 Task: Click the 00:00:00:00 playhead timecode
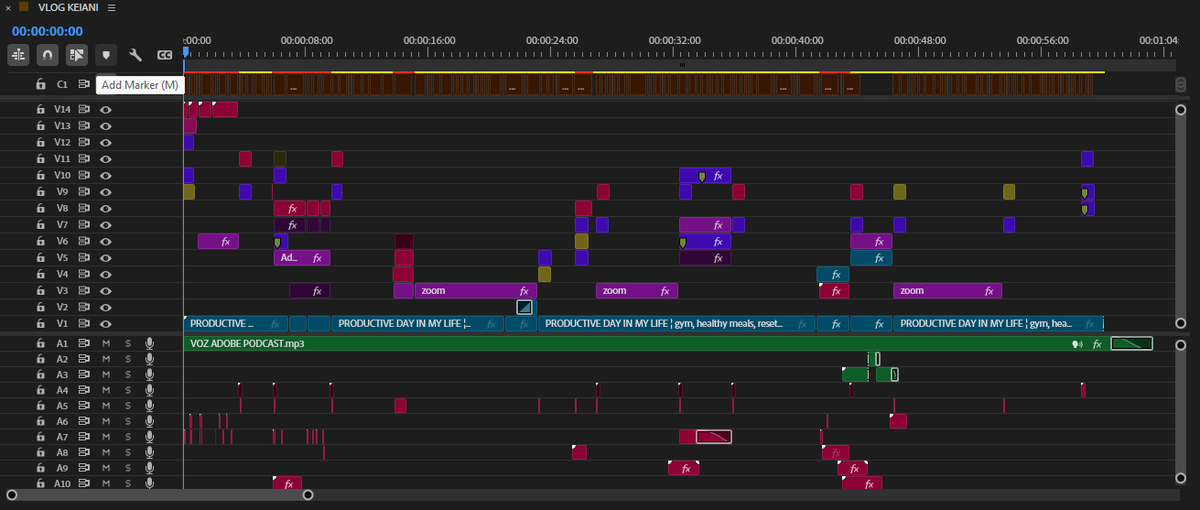pyautogui.click(x=47, y=31)
